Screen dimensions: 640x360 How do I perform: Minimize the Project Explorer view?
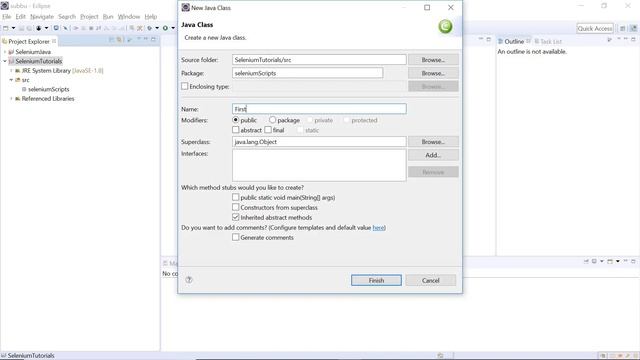146,39
